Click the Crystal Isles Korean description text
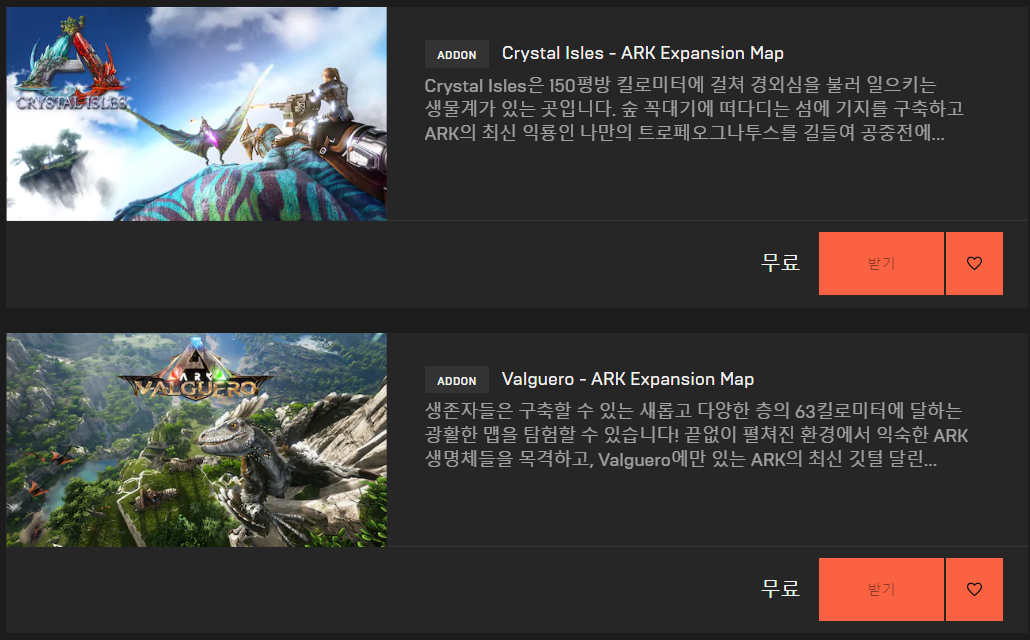Viewport: 1030px width, 640px height. (x=694, y=109)
